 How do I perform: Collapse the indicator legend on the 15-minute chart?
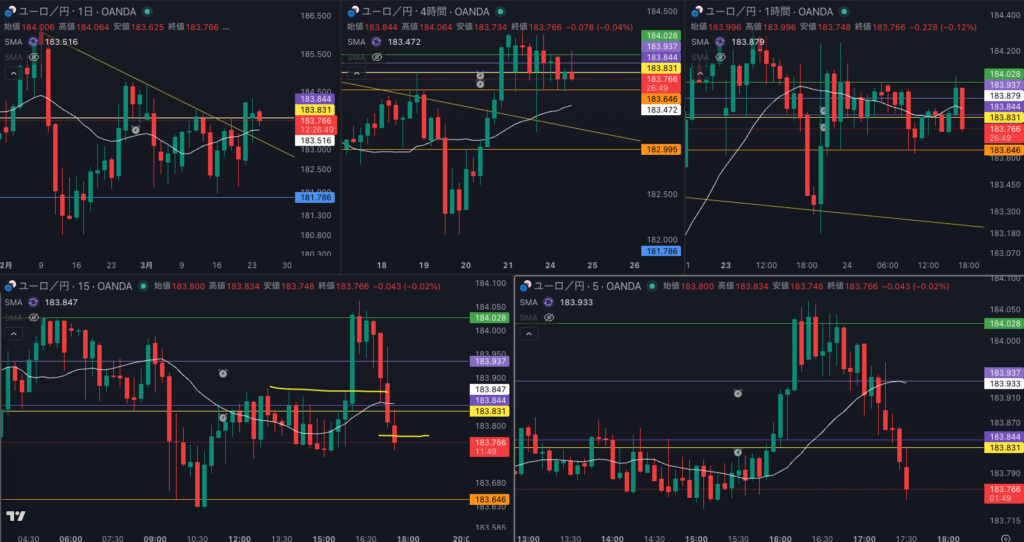click(12, 333)
